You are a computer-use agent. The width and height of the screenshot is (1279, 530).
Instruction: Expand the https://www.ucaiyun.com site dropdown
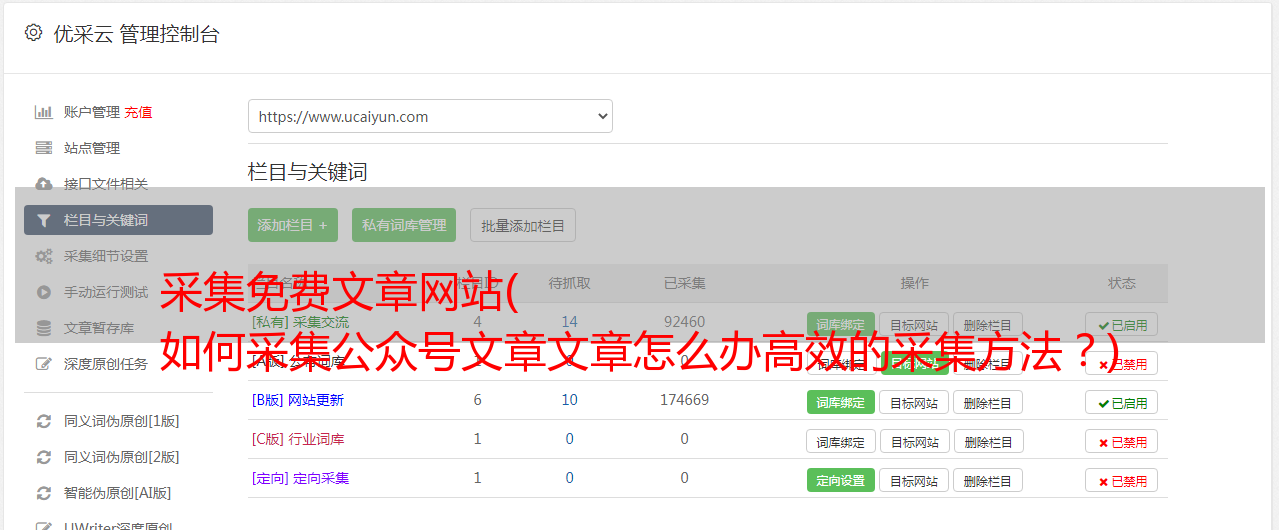pos(430,116)
